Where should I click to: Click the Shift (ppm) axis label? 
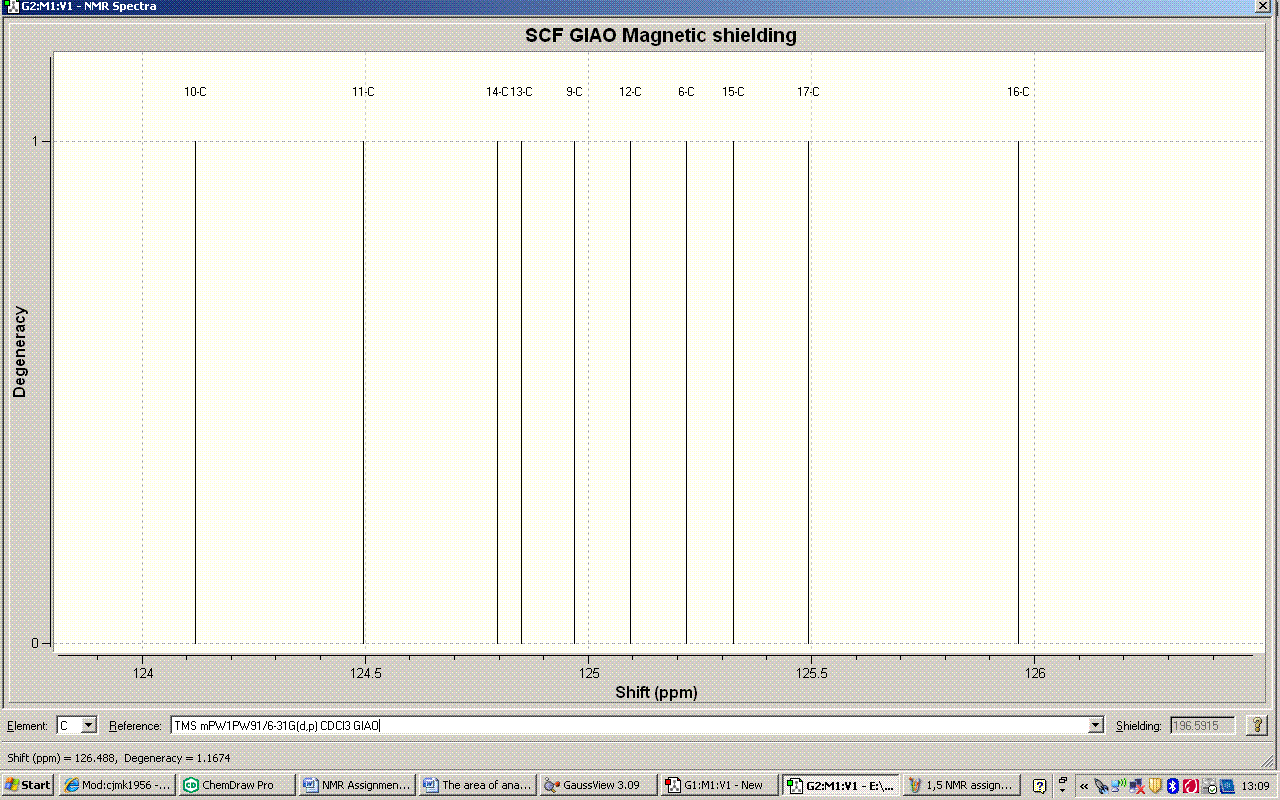[x=656, y=692]
